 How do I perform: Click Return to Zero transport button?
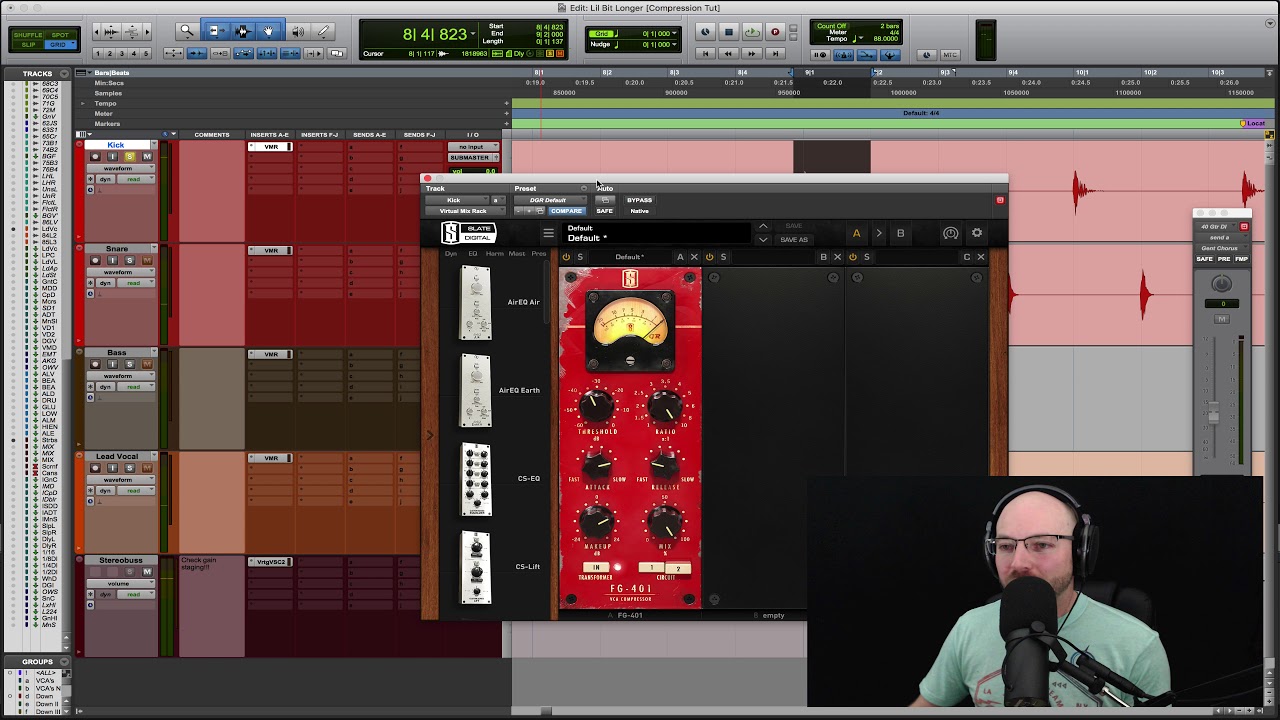pyautogui.click(x=705, y=53)
